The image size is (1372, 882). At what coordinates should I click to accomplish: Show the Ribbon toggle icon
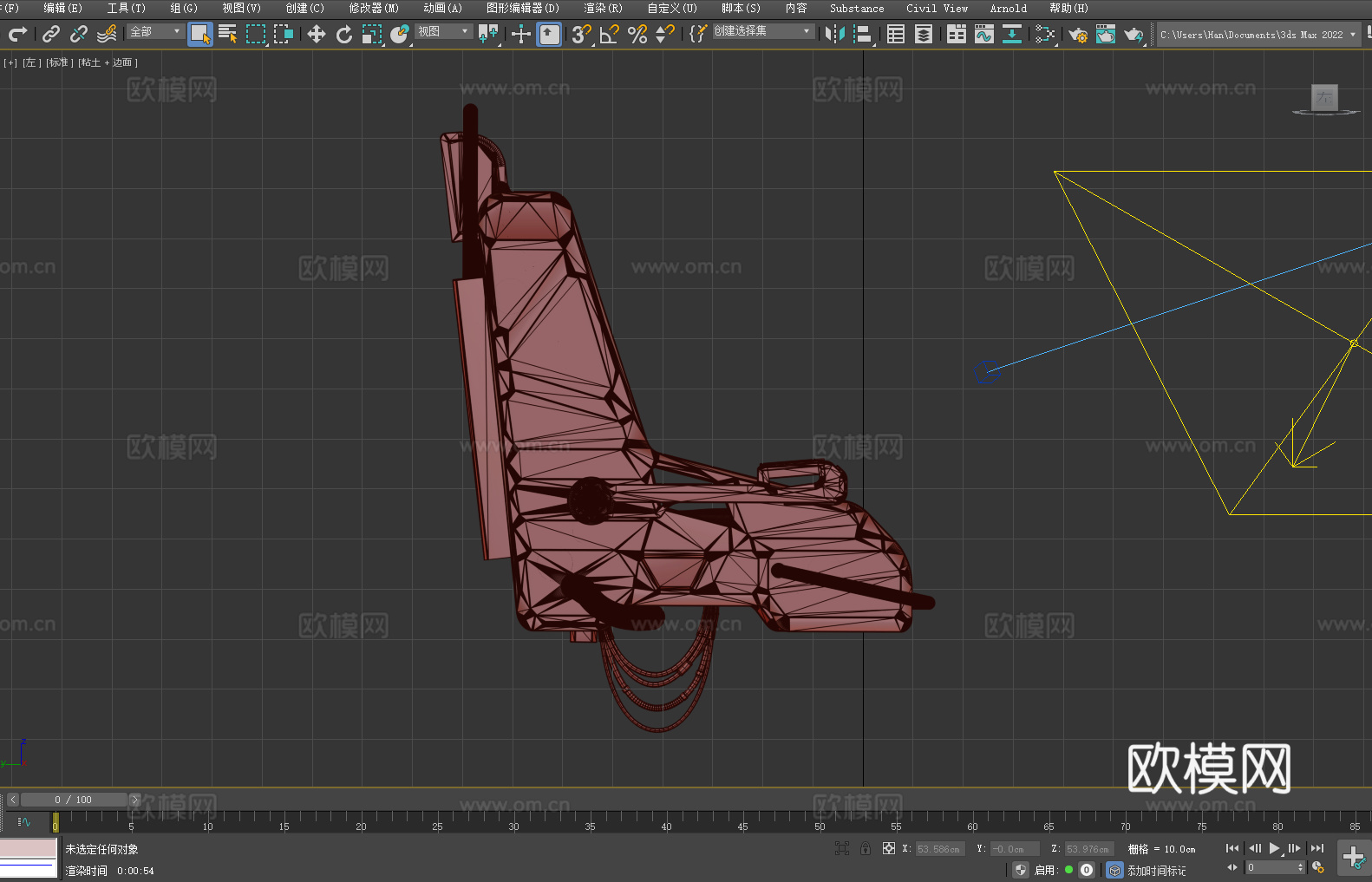click(x=957, y=34)
